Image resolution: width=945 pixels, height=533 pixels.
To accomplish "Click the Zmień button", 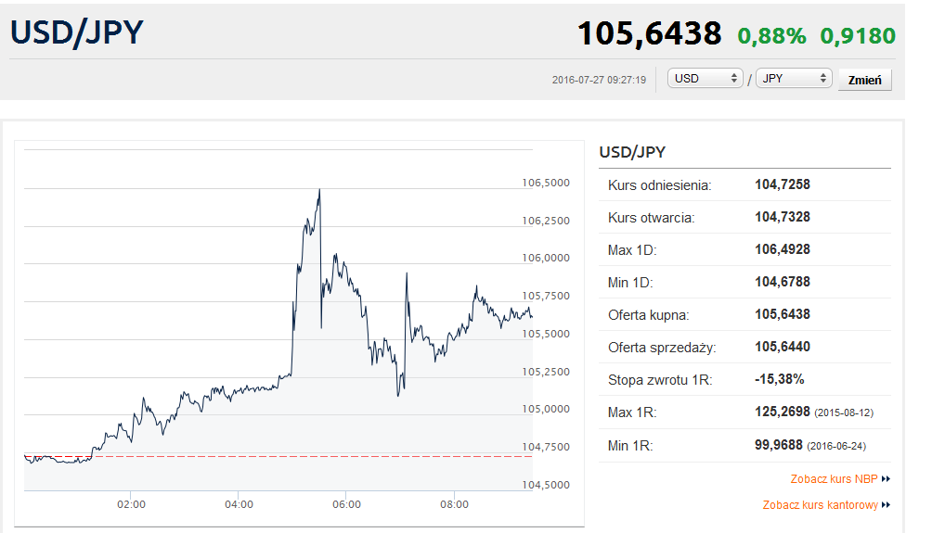I will 864,80.
